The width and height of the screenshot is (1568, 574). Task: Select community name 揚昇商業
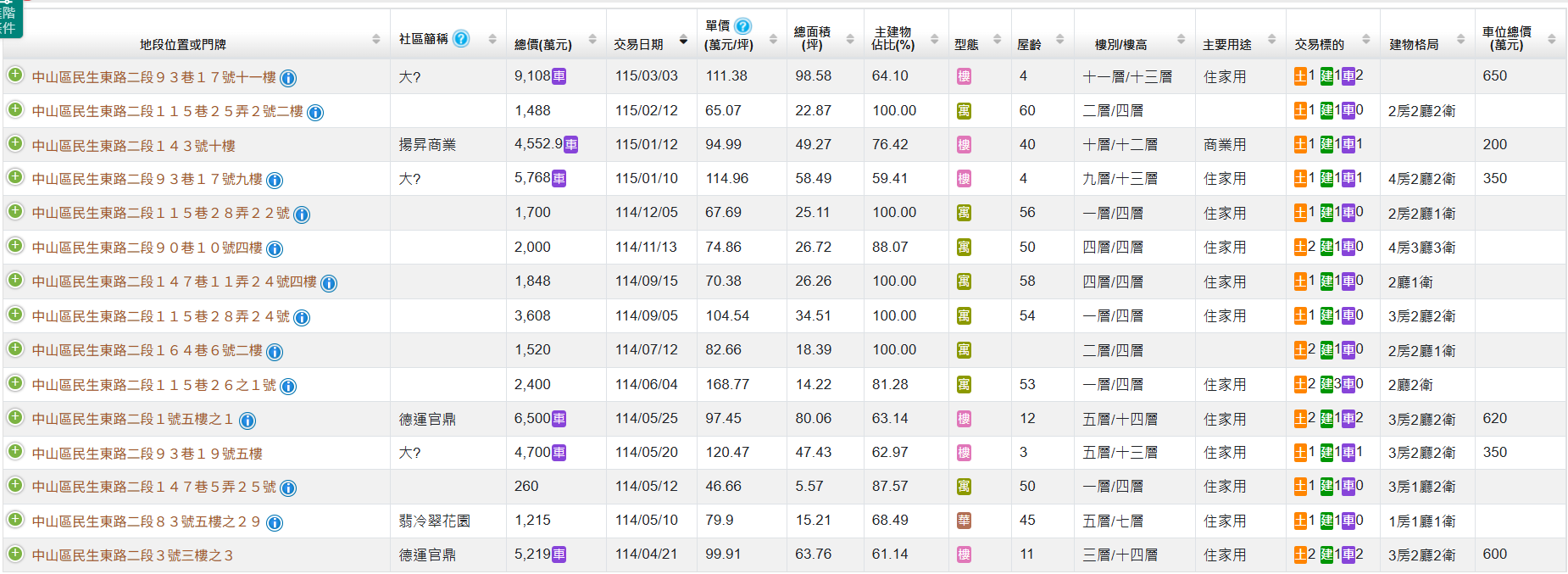click(x=427, y=145)
